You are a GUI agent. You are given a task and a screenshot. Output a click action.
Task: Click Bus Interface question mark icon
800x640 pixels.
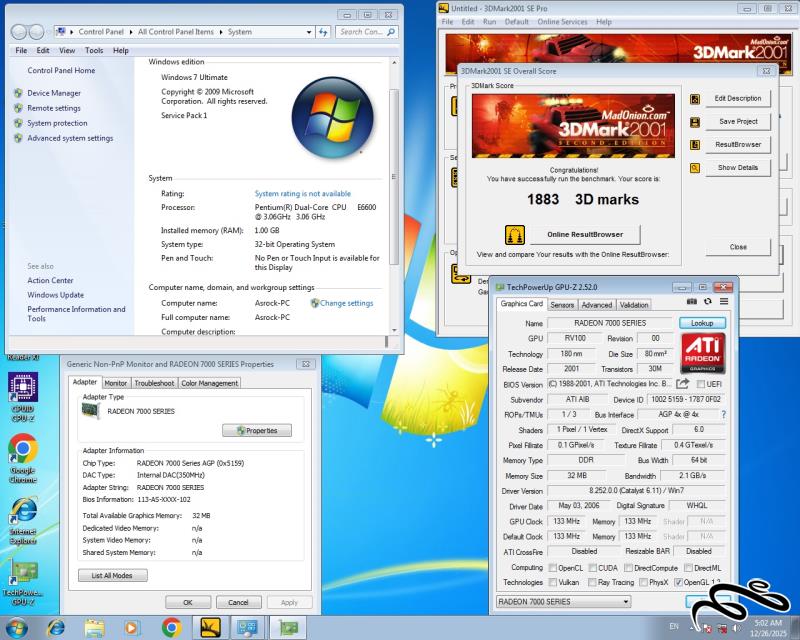point(723,414)
